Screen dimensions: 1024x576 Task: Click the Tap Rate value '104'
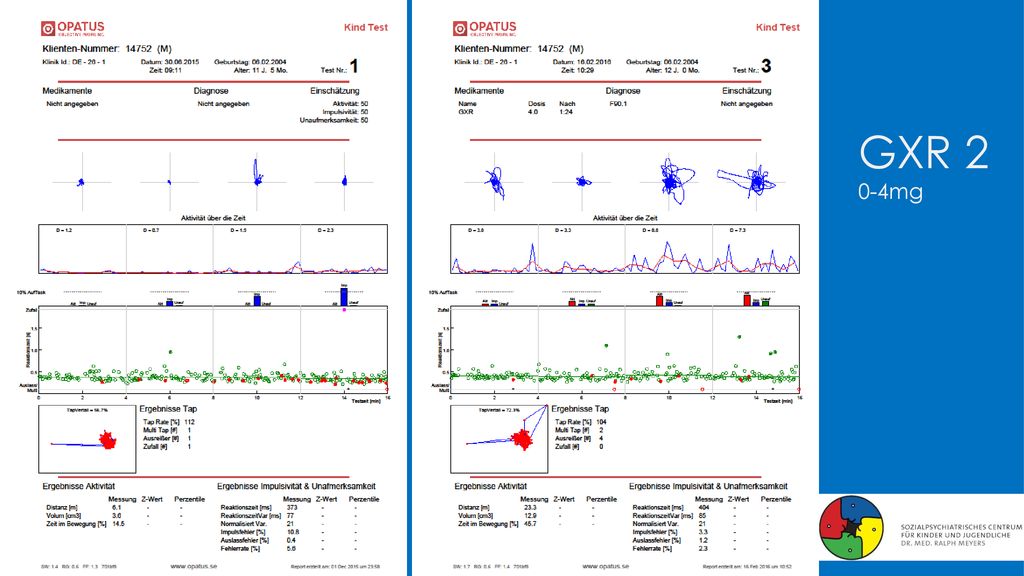pos(601,422)
